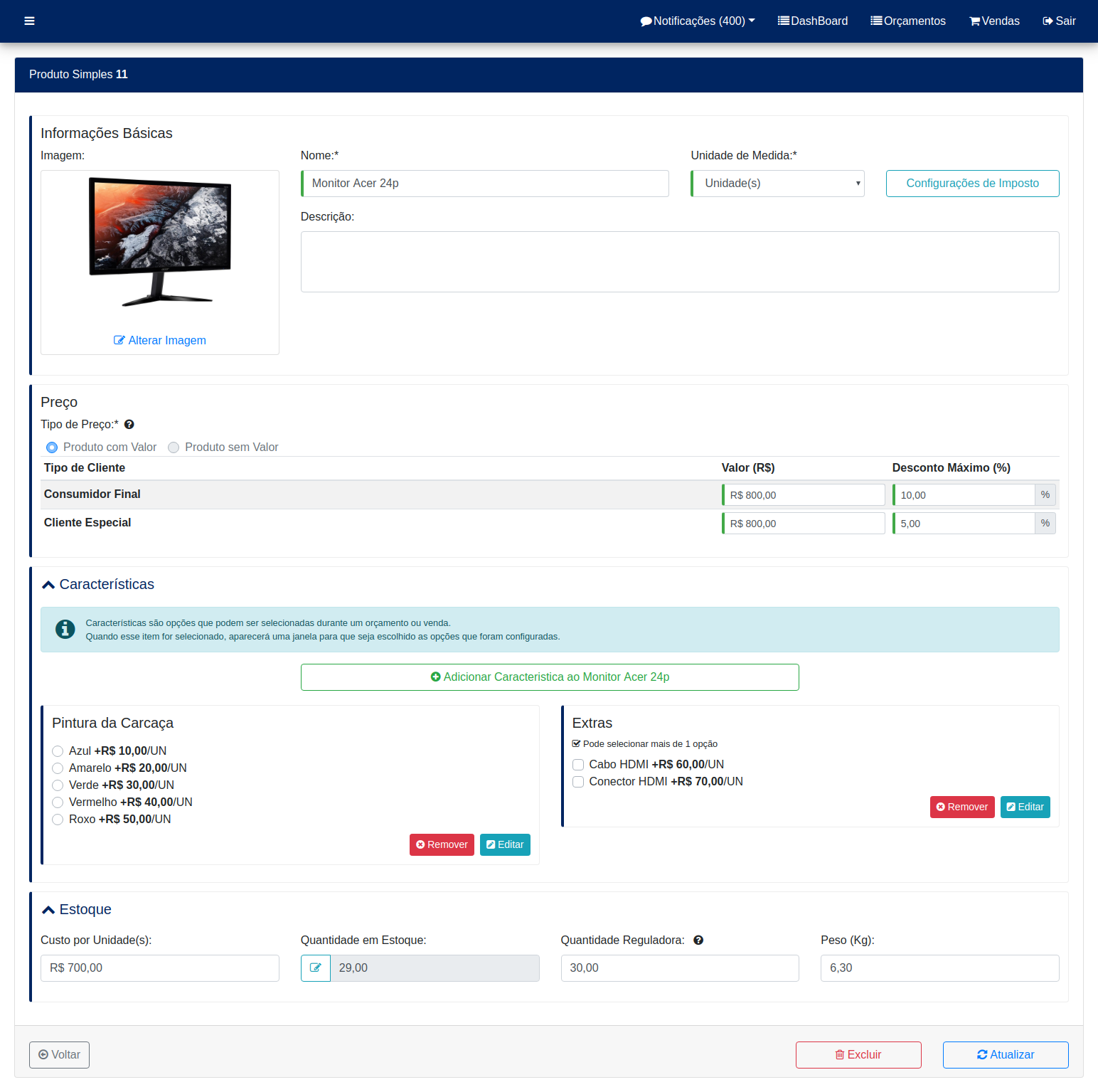The width and height of the screenshot is (1098, 1092).
Task: Open the hamburger sidebar menu
Action: click(x=29, y=21)
